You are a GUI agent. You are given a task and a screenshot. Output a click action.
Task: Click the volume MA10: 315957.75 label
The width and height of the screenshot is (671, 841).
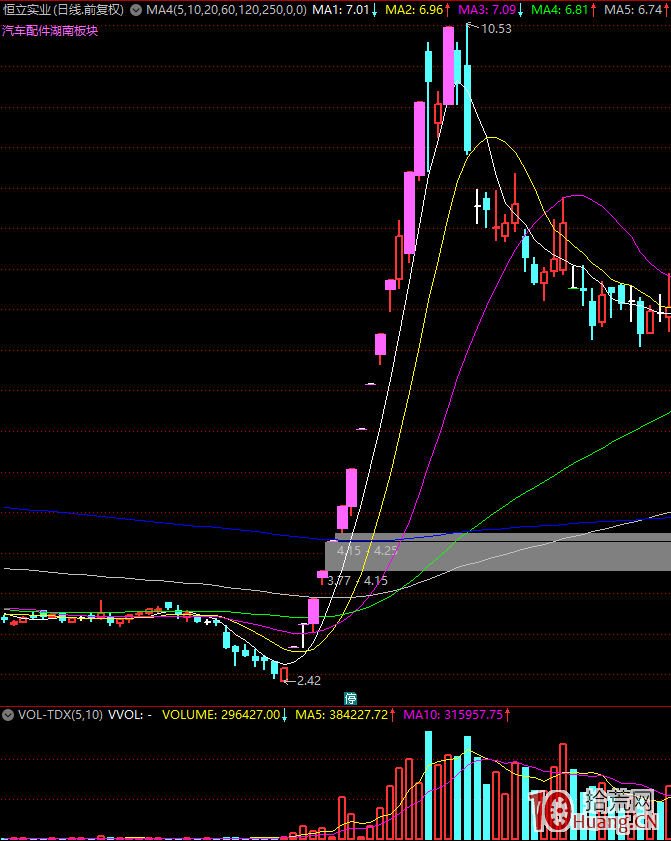pos(456,715)
